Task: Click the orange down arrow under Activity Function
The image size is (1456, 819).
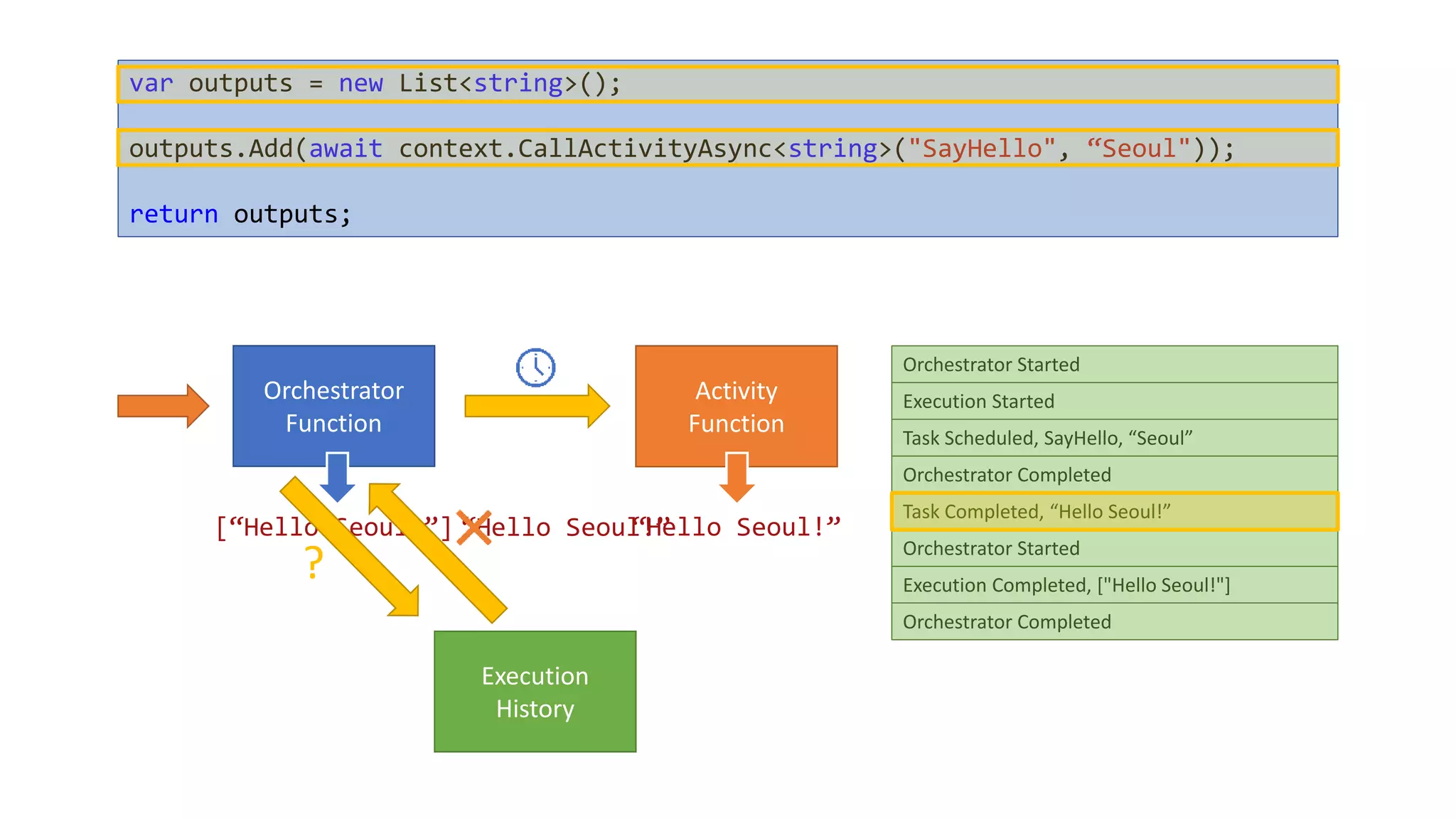Action: pyautogui.click(x=737, y=478)
